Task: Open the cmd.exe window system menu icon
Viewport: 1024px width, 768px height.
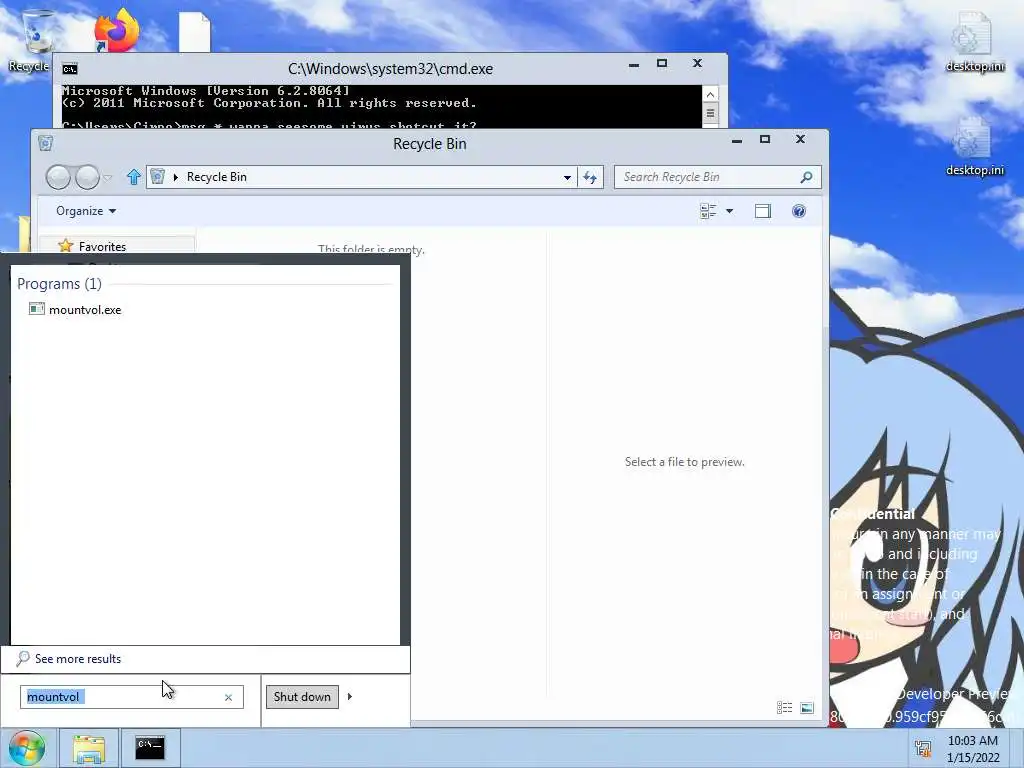Action: coord(70,69)
